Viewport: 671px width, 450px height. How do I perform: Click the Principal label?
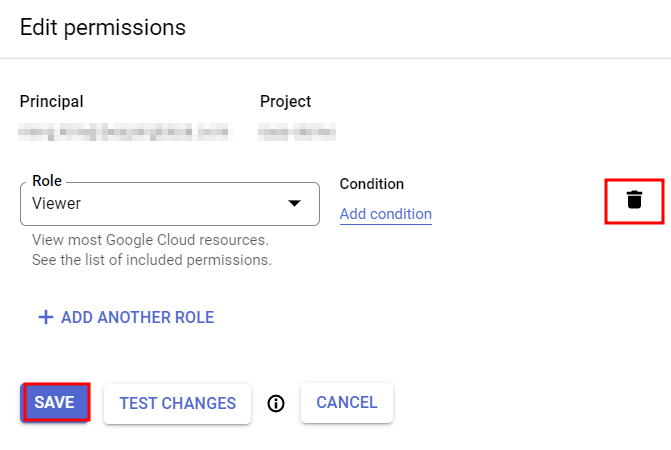point(52,101)
